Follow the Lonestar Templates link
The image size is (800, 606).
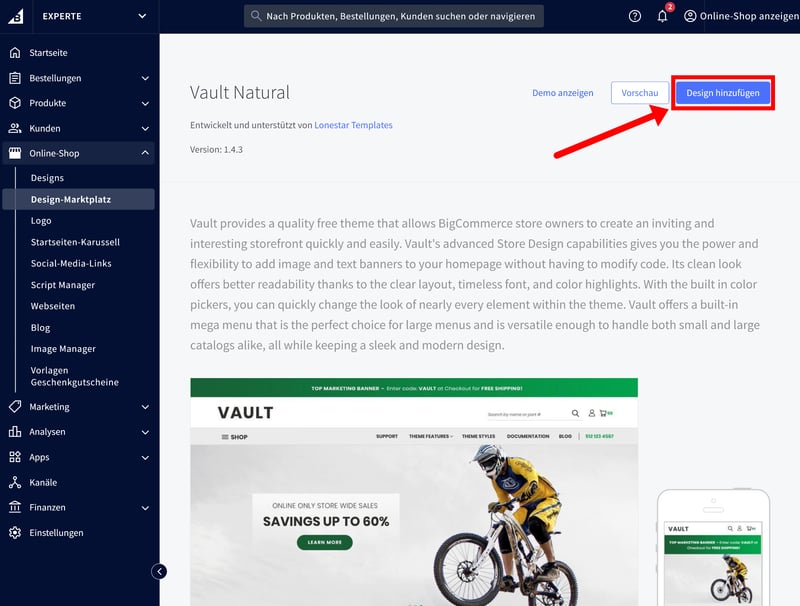353,125
